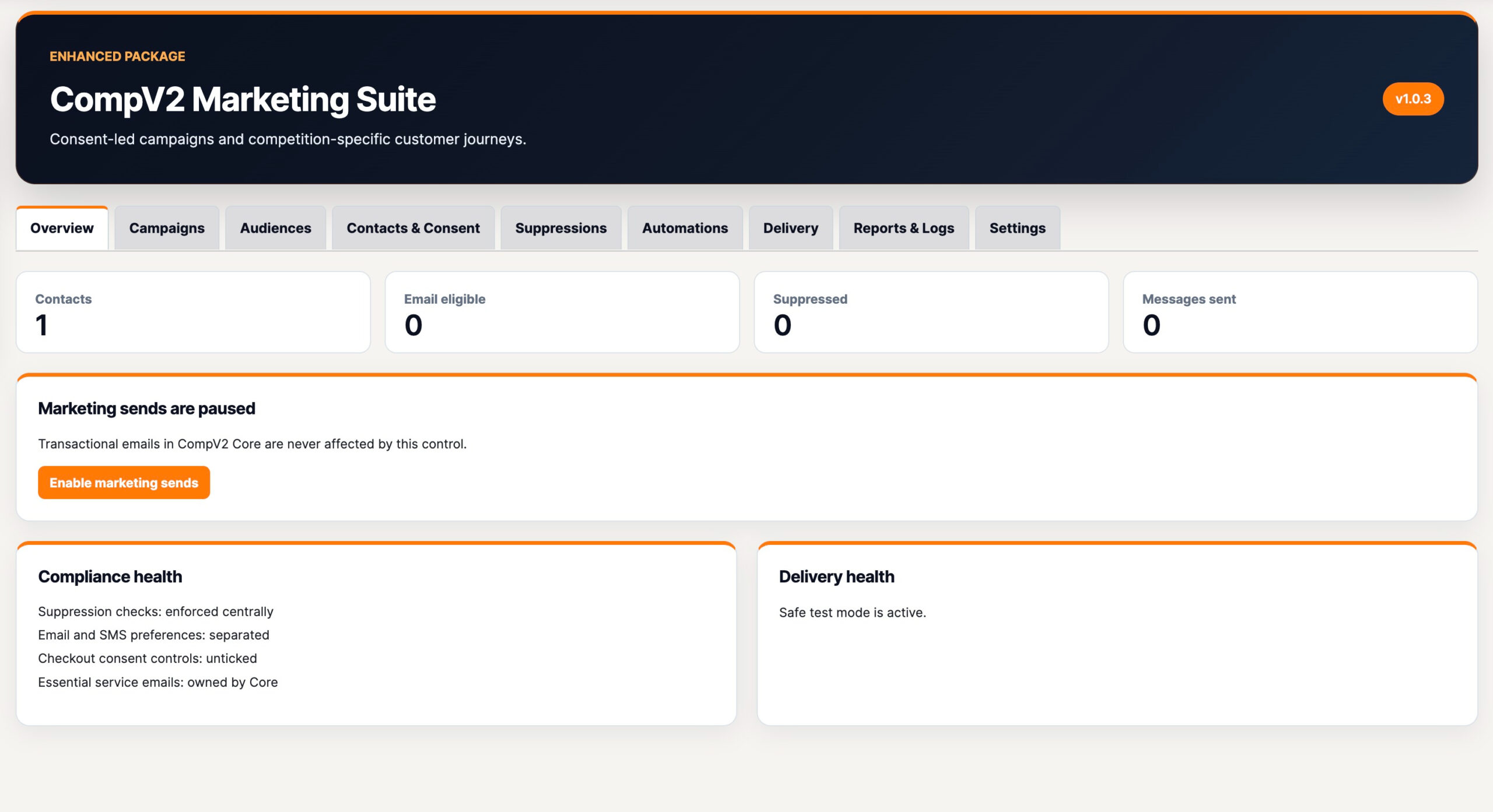Open the Reports & Logs tab

(903, 228)
